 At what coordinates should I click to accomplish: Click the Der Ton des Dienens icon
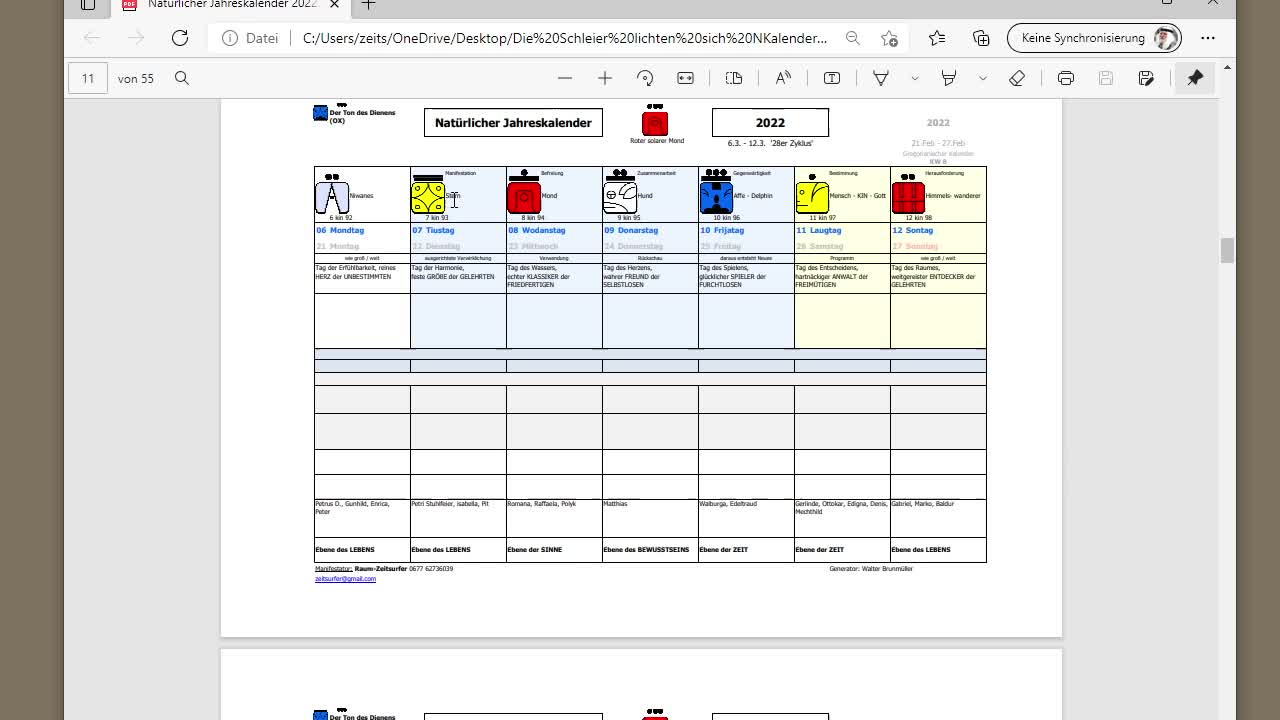[x=320, y=113]
